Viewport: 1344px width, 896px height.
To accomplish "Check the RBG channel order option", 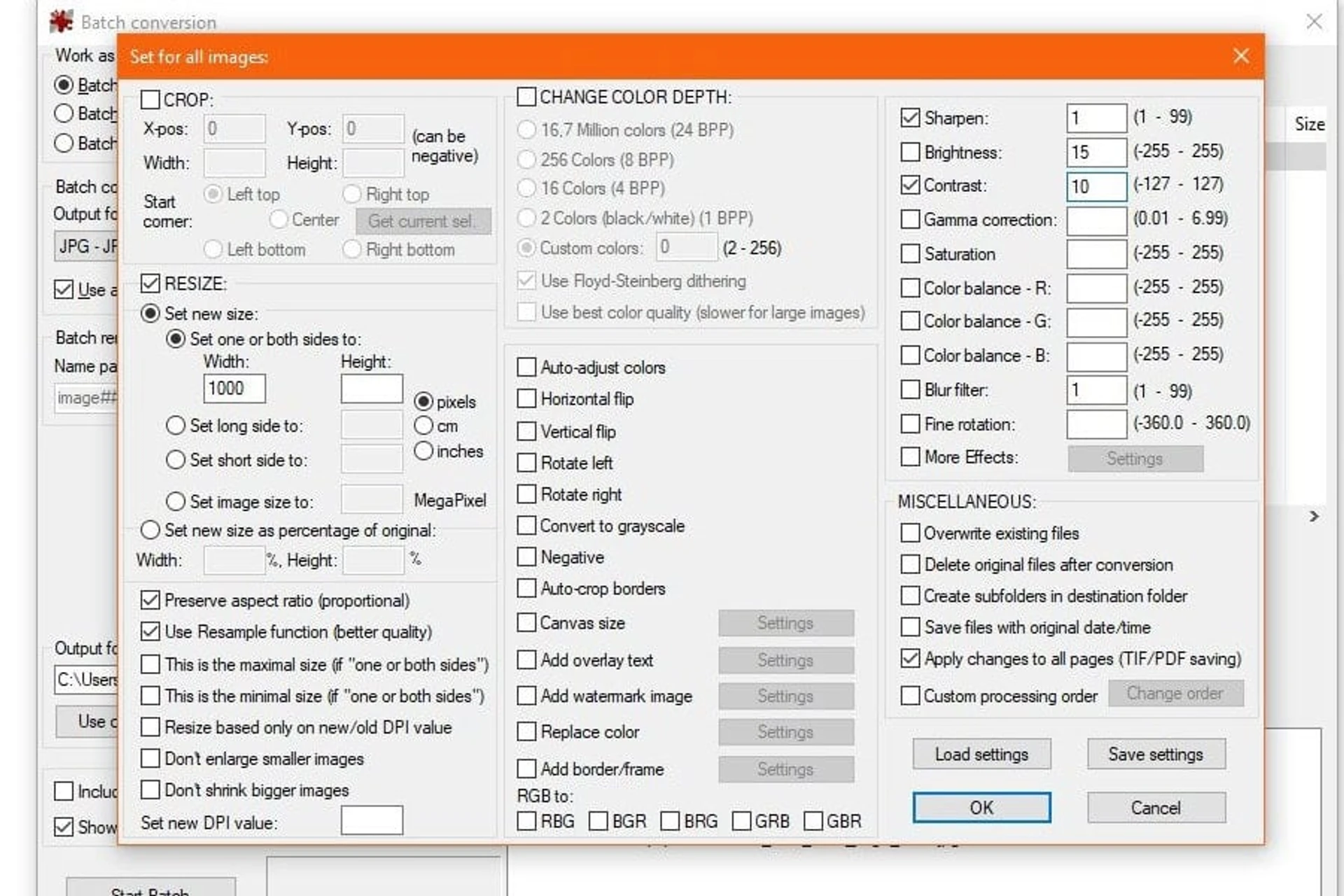I will pyautogui.click(x=526, y=820).
